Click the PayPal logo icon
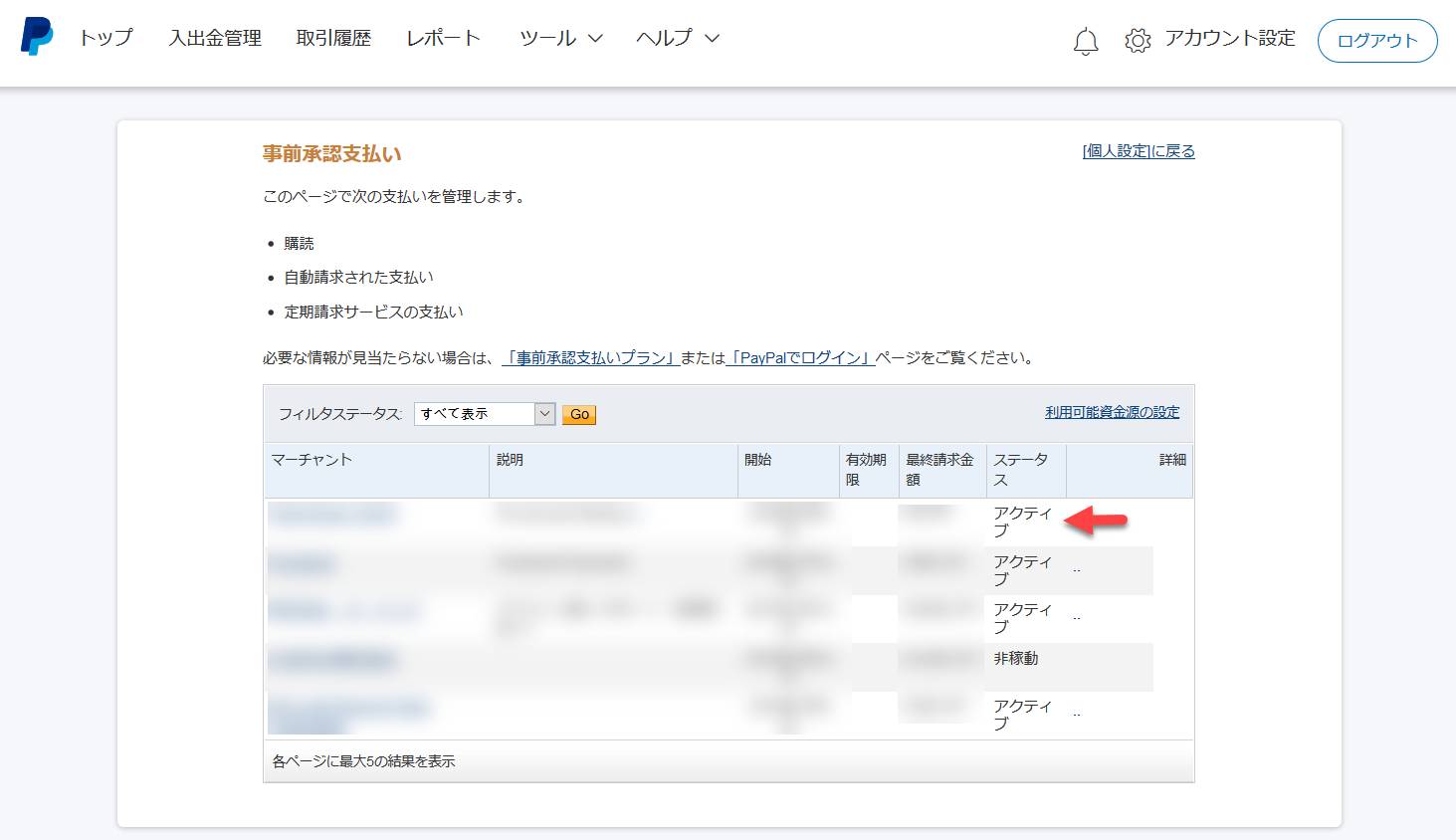This screenshot has height=840, width=1456. pyautogui.click(x=37, y=37)
